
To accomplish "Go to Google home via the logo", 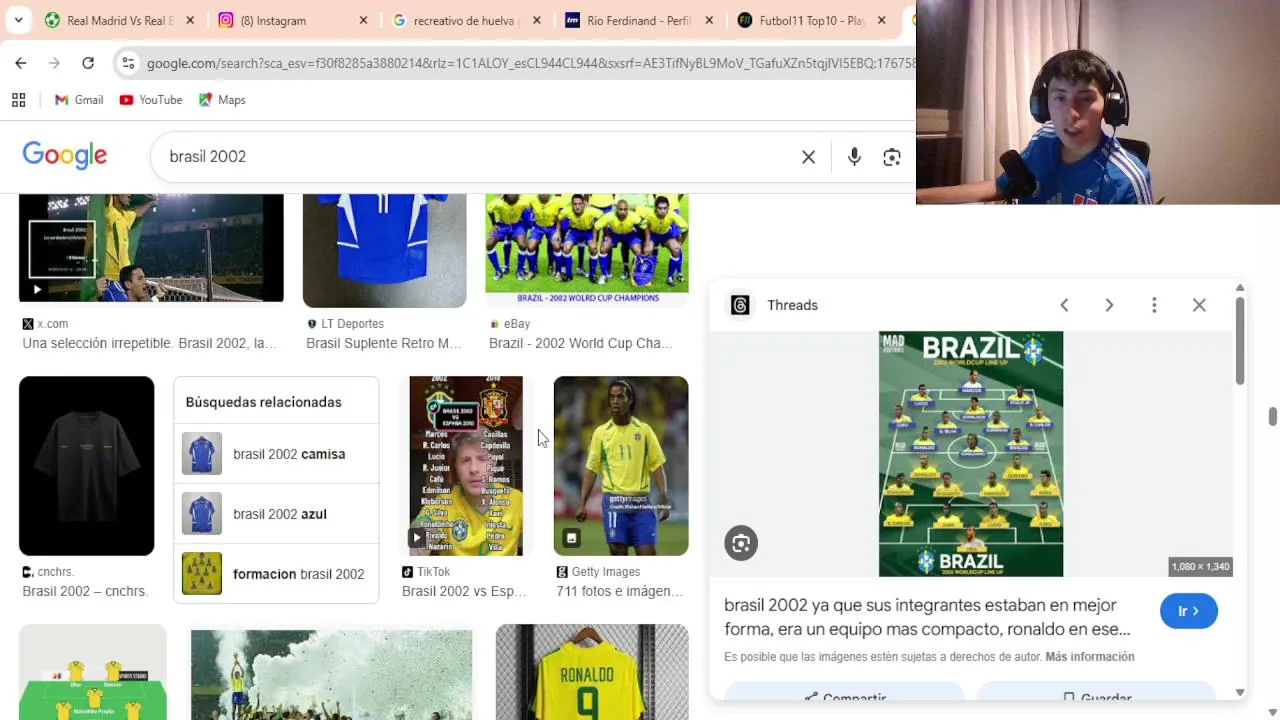I will (65, 156).
